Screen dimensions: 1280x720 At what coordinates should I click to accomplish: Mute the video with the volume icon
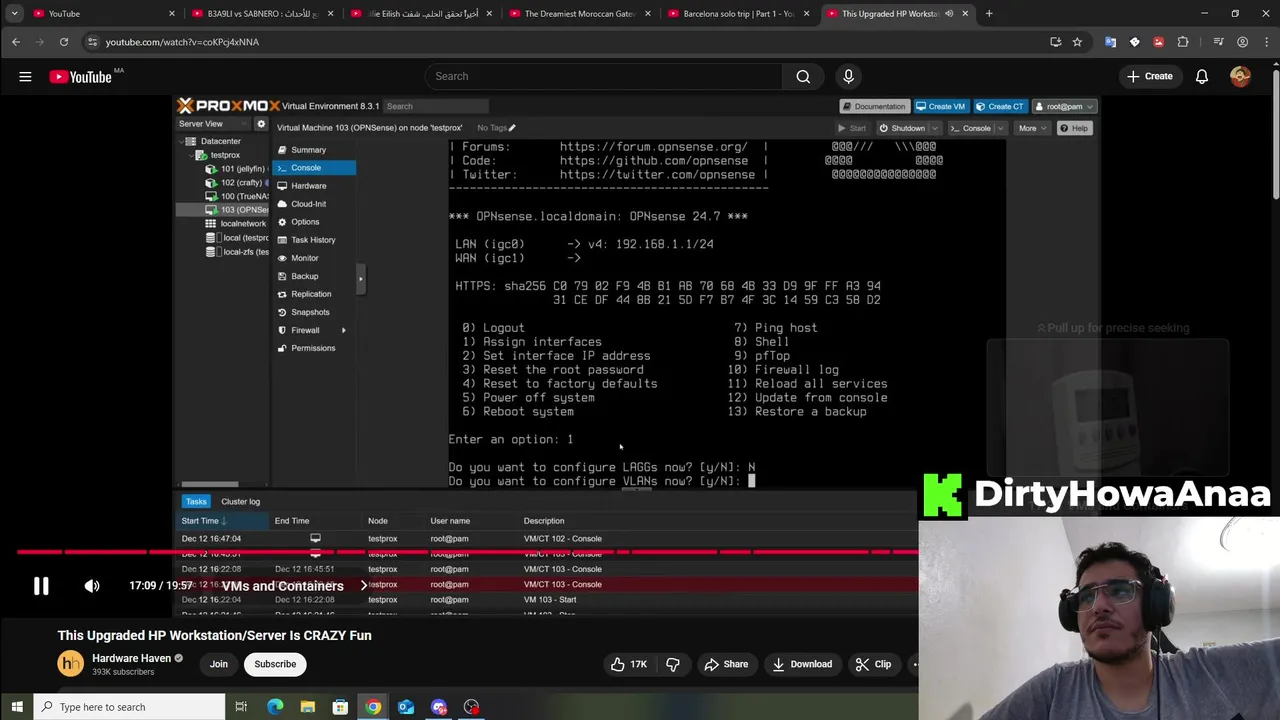coord(92,586)
